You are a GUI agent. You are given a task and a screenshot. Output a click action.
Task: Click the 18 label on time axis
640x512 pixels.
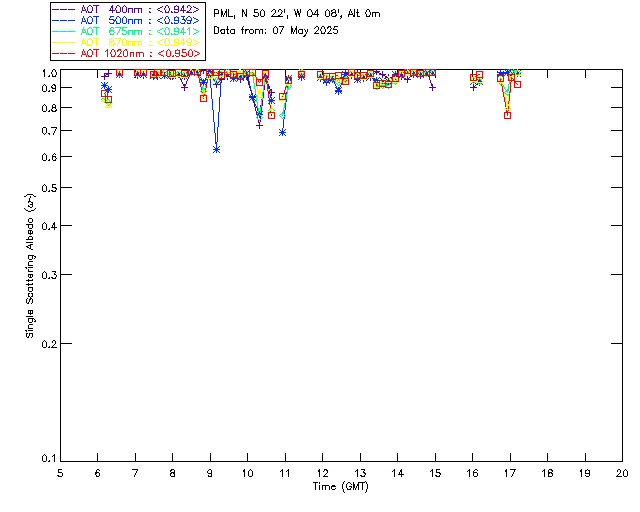(547, 473)
